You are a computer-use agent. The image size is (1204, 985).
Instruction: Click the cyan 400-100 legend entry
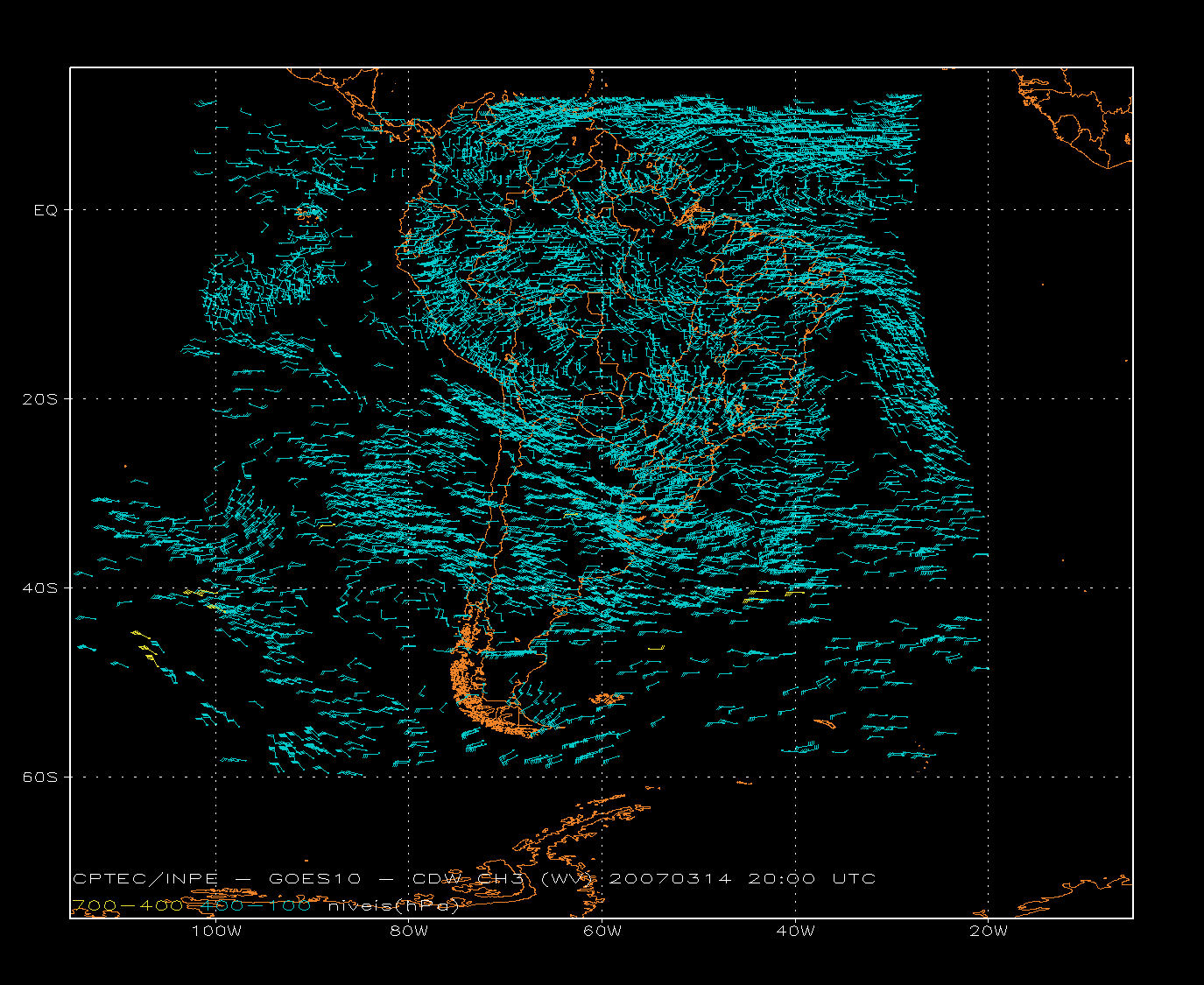(x=257, y=905)
